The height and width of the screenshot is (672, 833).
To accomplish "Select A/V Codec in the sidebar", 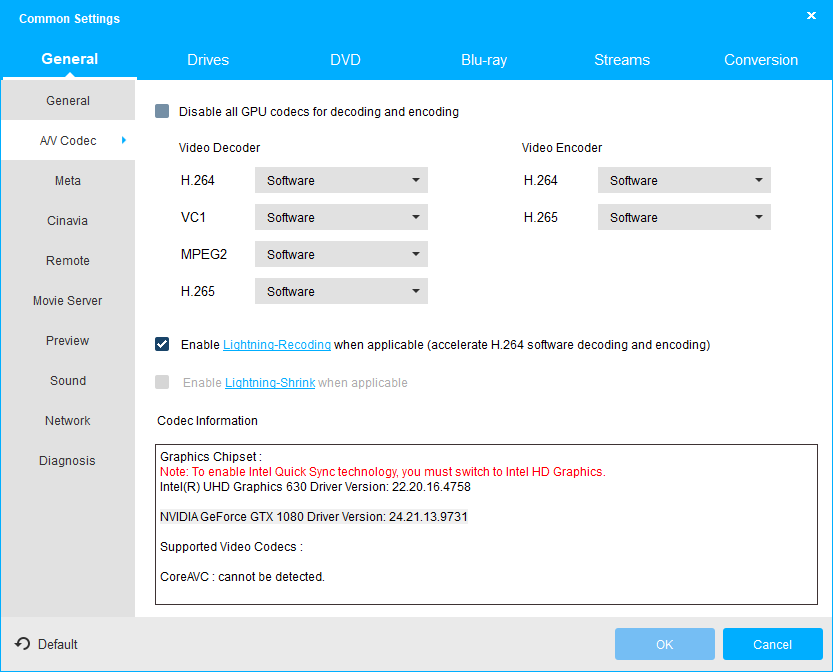I will click(x=68, y=140).
